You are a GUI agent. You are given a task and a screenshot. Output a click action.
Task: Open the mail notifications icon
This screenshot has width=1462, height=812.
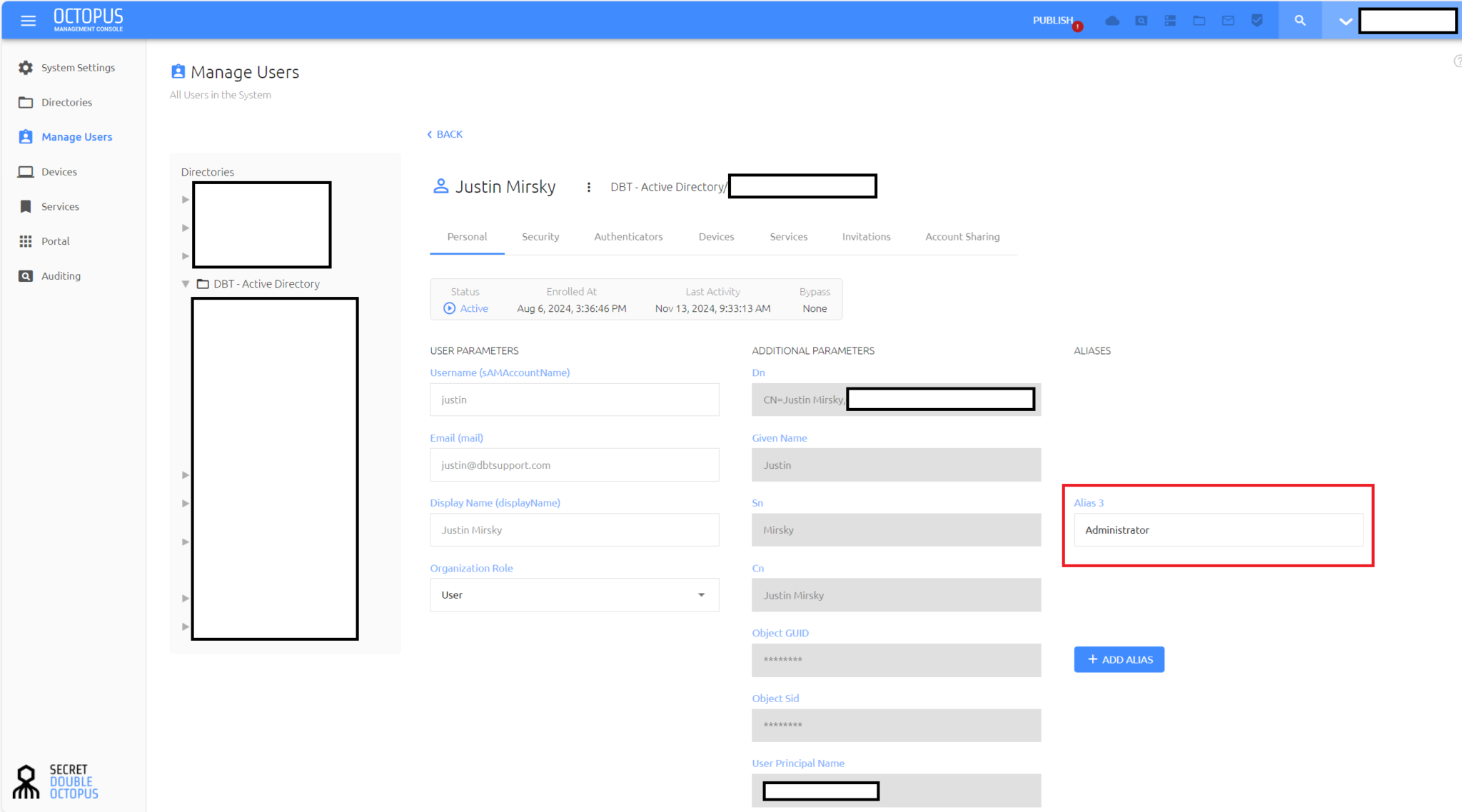[1227, 20]
